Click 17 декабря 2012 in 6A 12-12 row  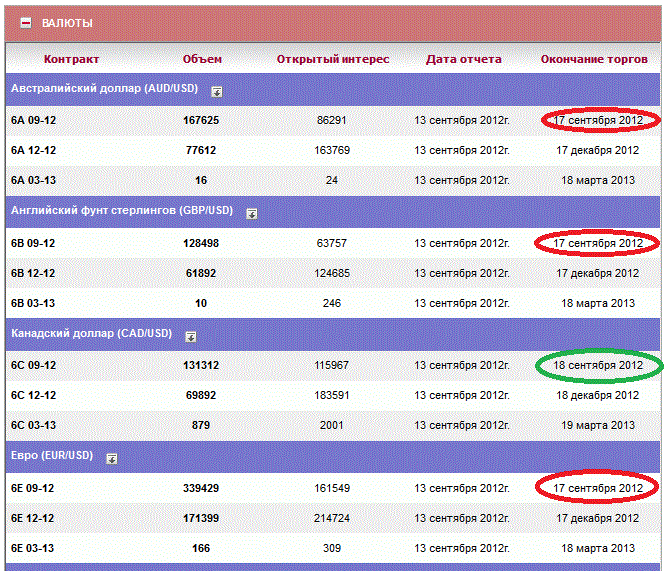click(x=598, y=150)
